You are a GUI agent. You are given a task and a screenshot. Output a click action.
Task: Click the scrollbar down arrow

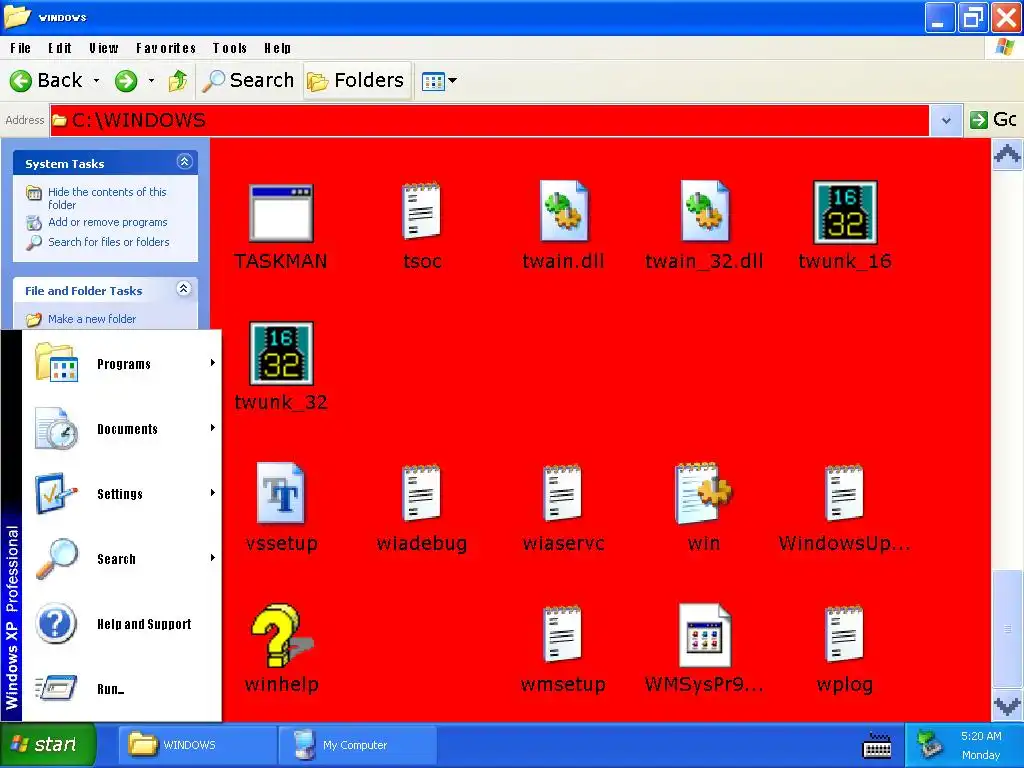click(x=1008, y=705)
